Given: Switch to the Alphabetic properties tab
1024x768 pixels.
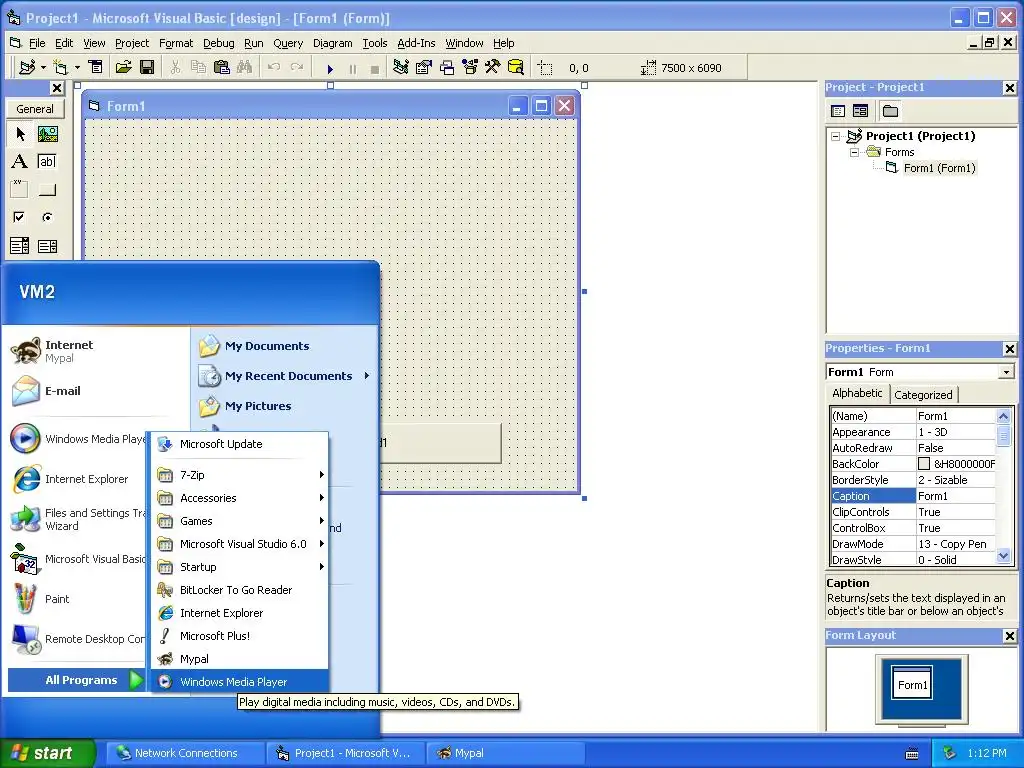Looking at the screenshot, I should coord(857,393).
